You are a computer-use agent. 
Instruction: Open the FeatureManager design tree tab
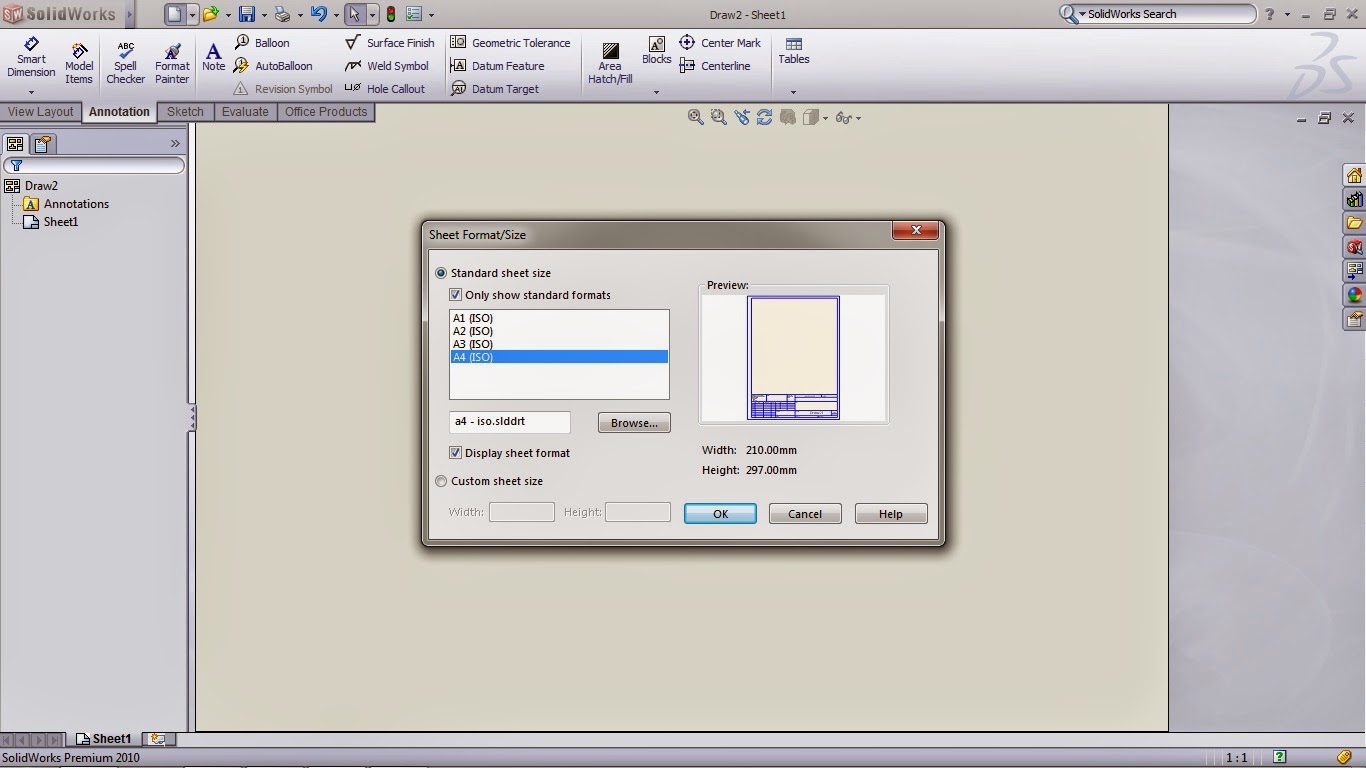click(x=15, y=144)
